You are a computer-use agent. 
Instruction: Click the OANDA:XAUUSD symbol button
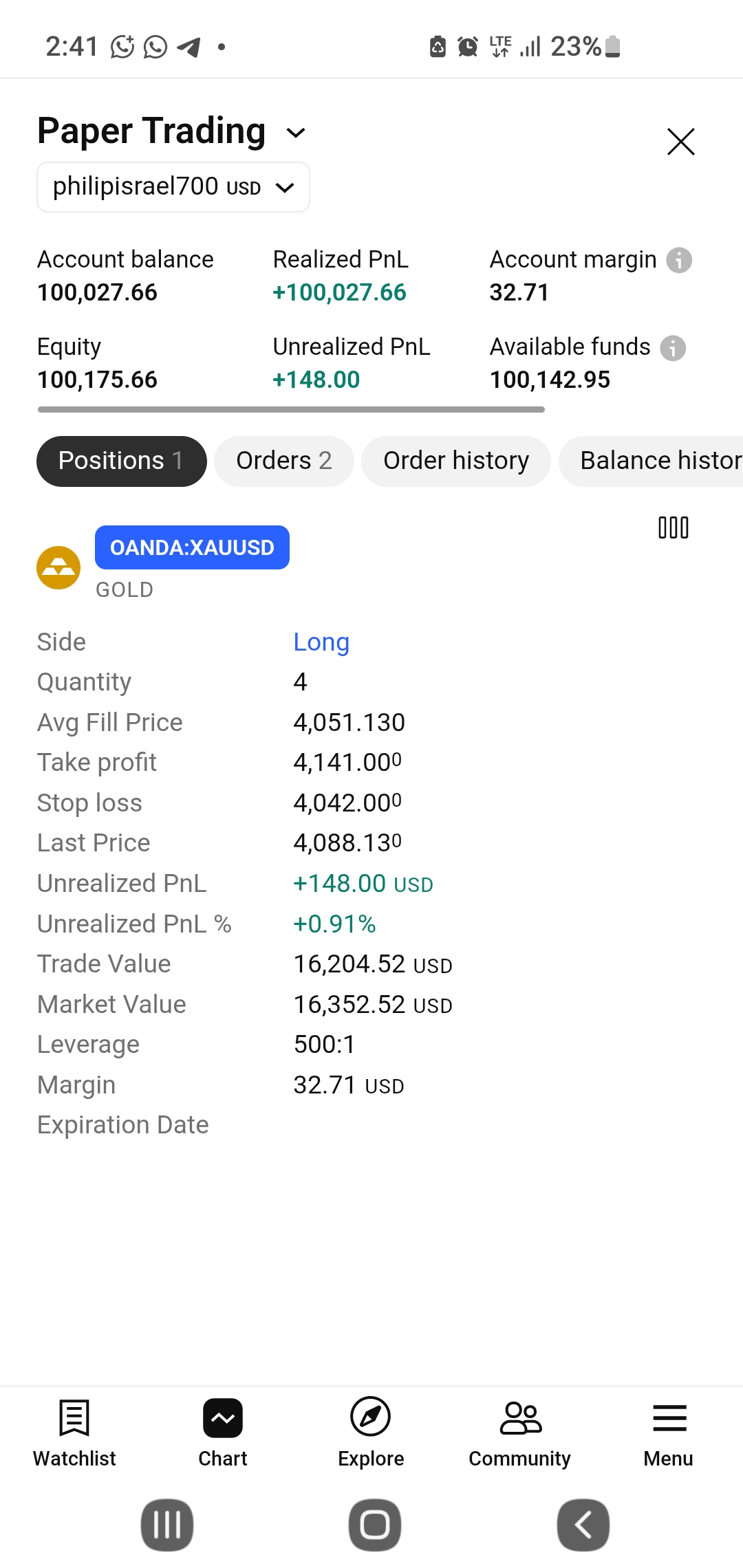(x=192, y=547)
